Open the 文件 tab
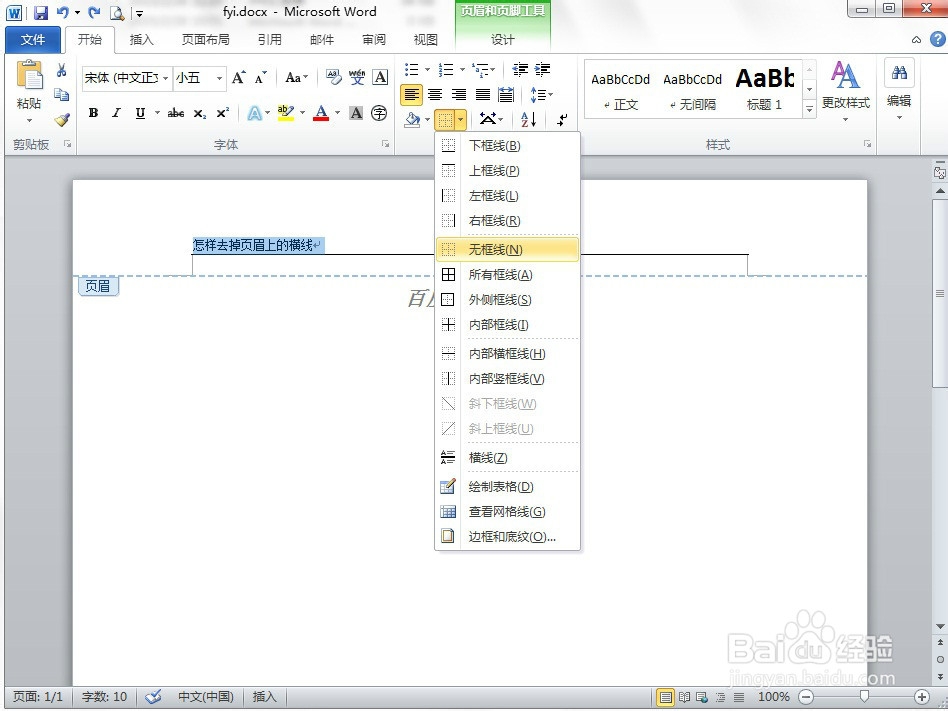This screenshot has width=948, height=711. coord(33,40)
